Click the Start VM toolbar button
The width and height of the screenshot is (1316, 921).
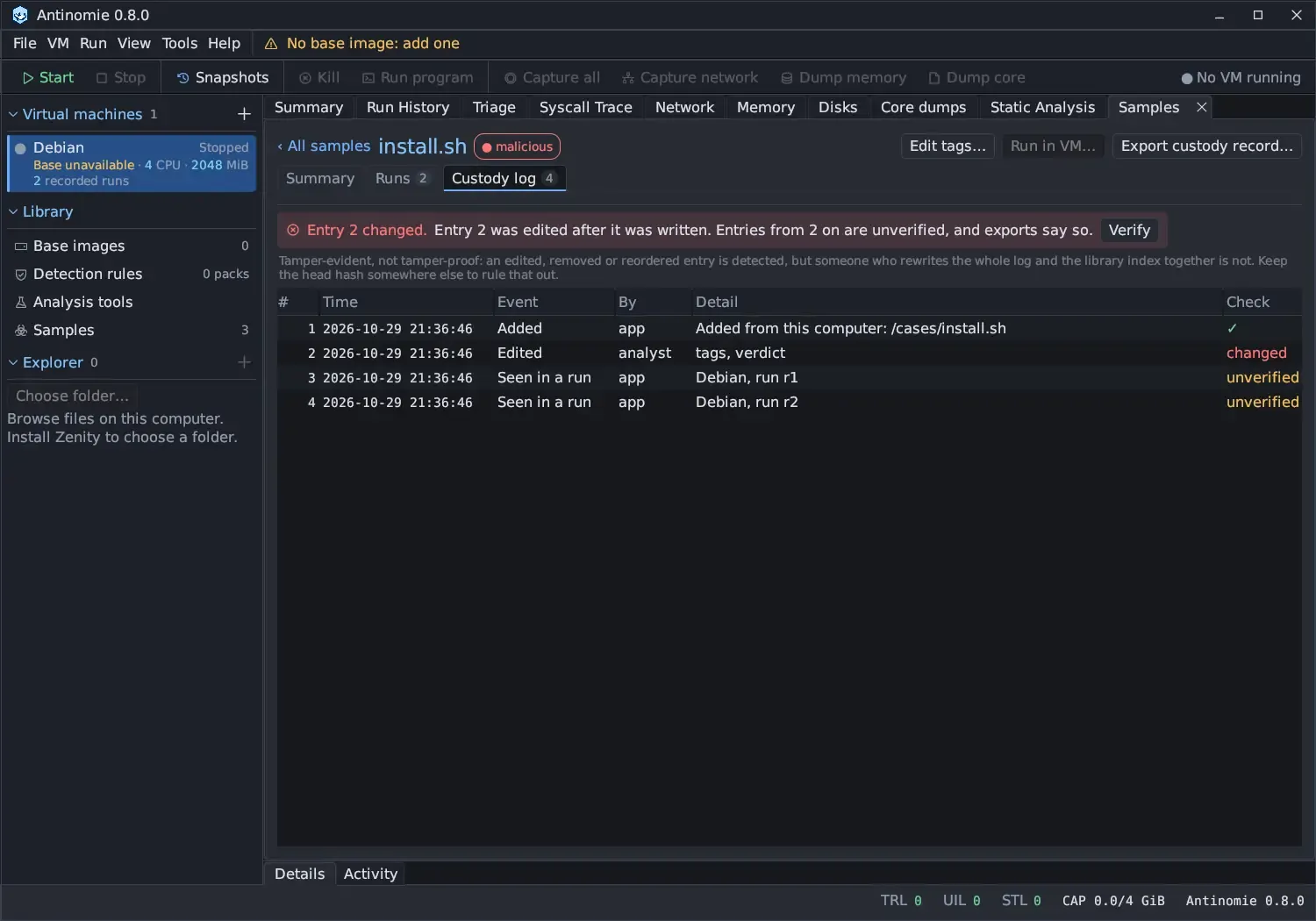48,77
